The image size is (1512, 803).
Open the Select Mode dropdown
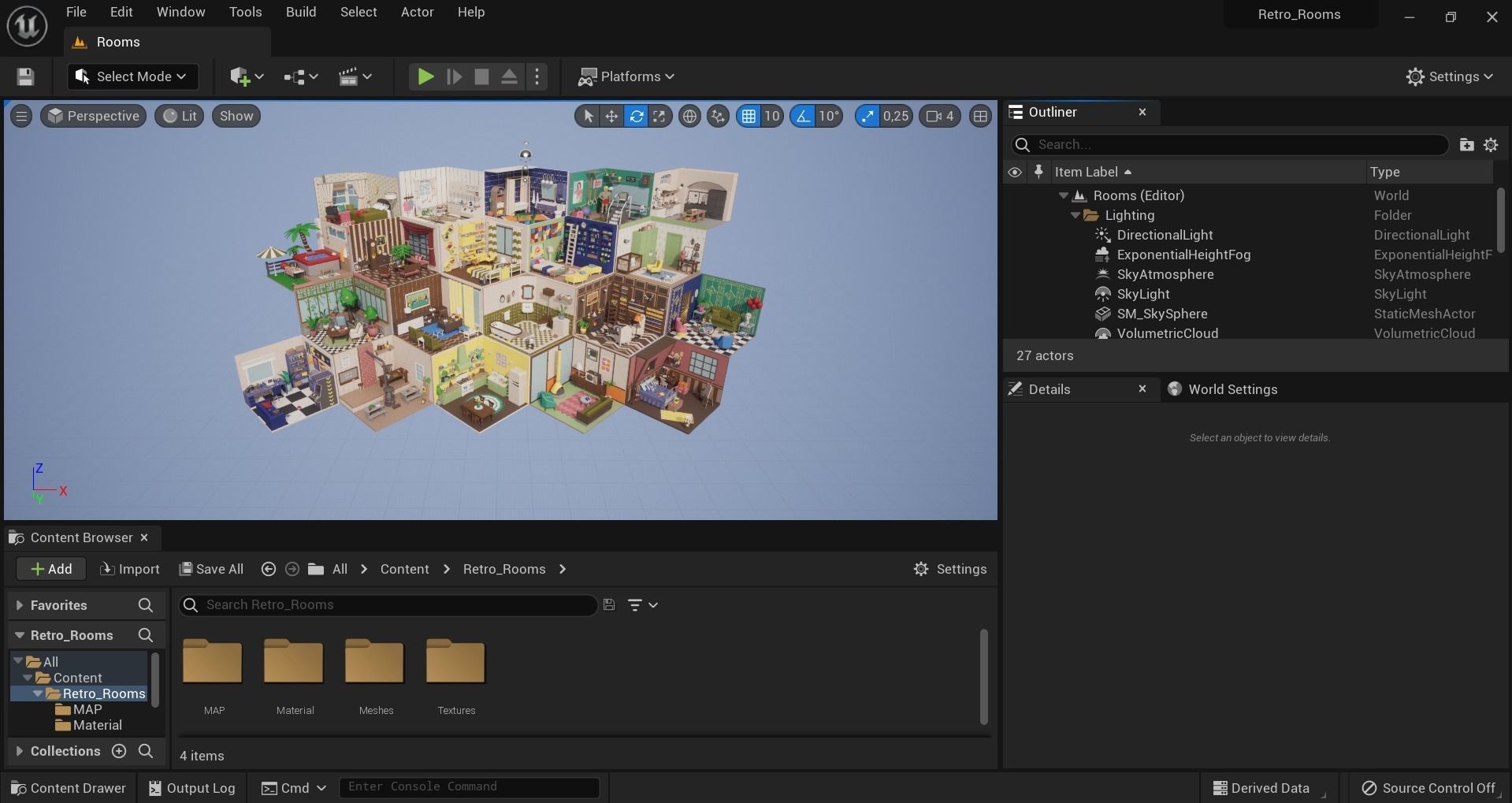coord(132,76)
